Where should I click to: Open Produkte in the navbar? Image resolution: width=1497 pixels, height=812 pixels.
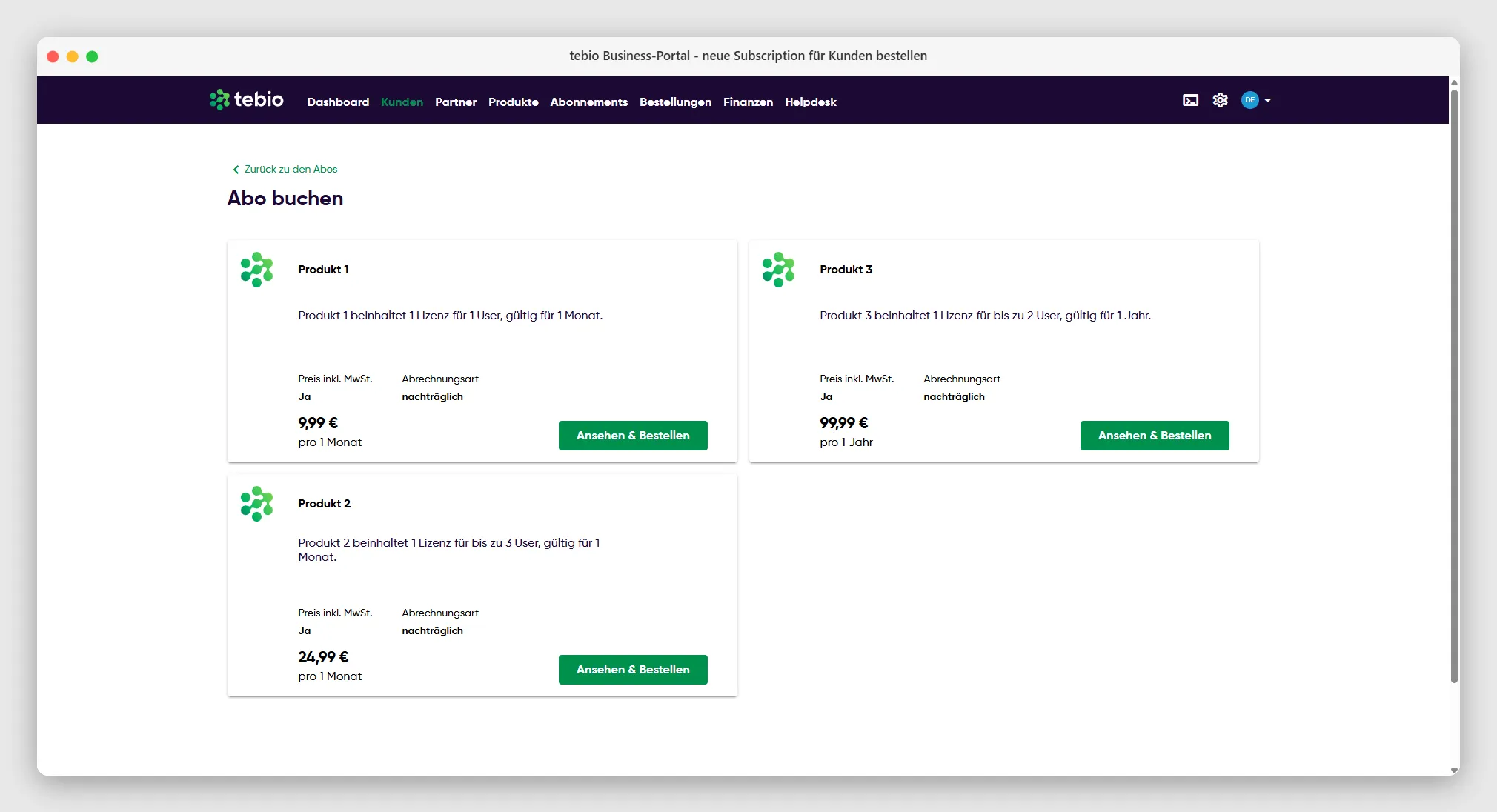click(513, 102)
